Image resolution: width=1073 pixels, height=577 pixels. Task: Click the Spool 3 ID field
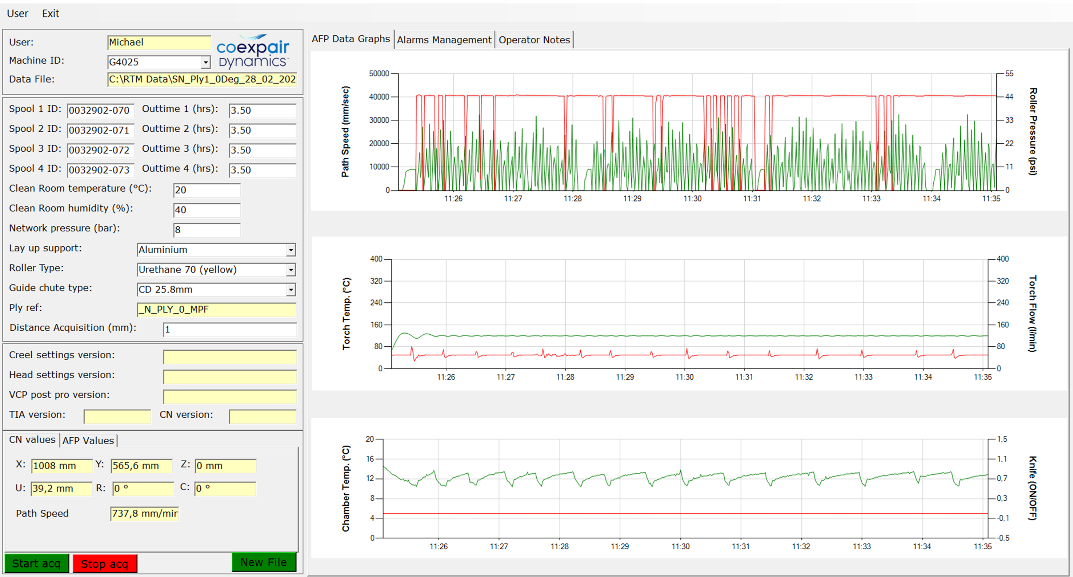click(100, 150)
